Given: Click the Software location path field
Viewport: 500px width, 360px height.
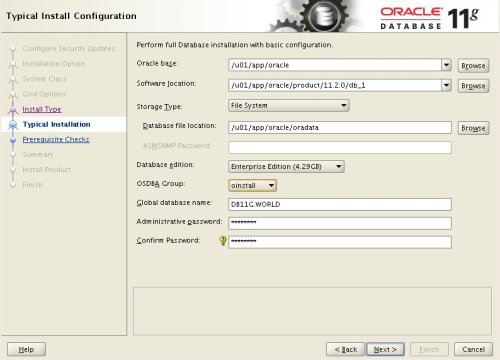Looking at the screenshot, I should [x=335, y=85].
